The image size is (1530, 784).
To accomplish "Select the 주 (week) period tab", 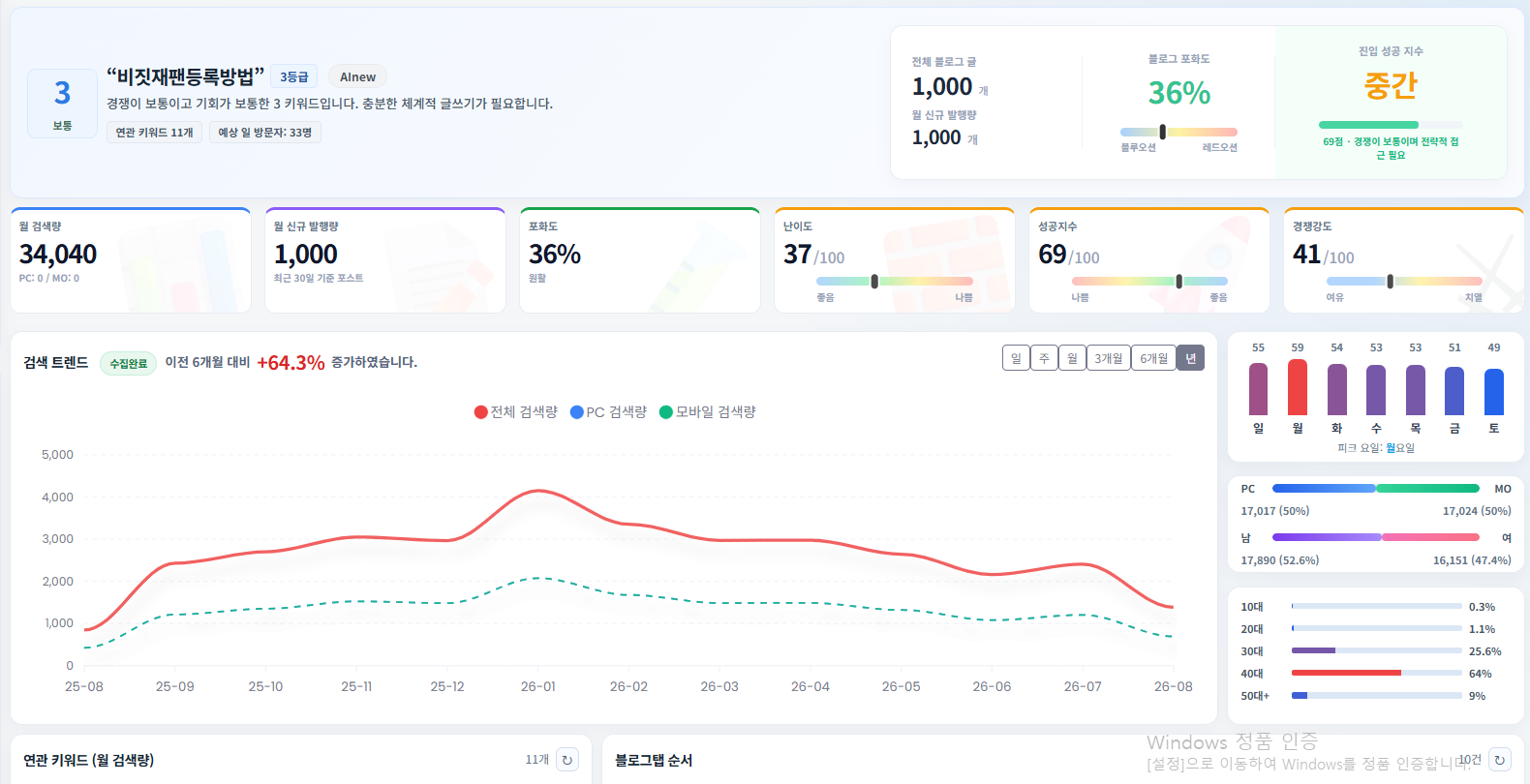I will 1044,358.
